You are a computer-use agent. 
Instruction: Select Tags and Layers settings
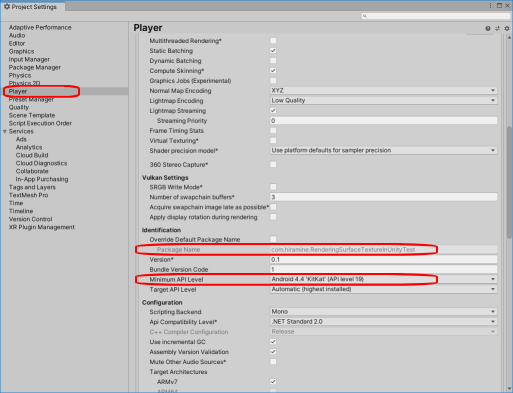click(32, 187)
